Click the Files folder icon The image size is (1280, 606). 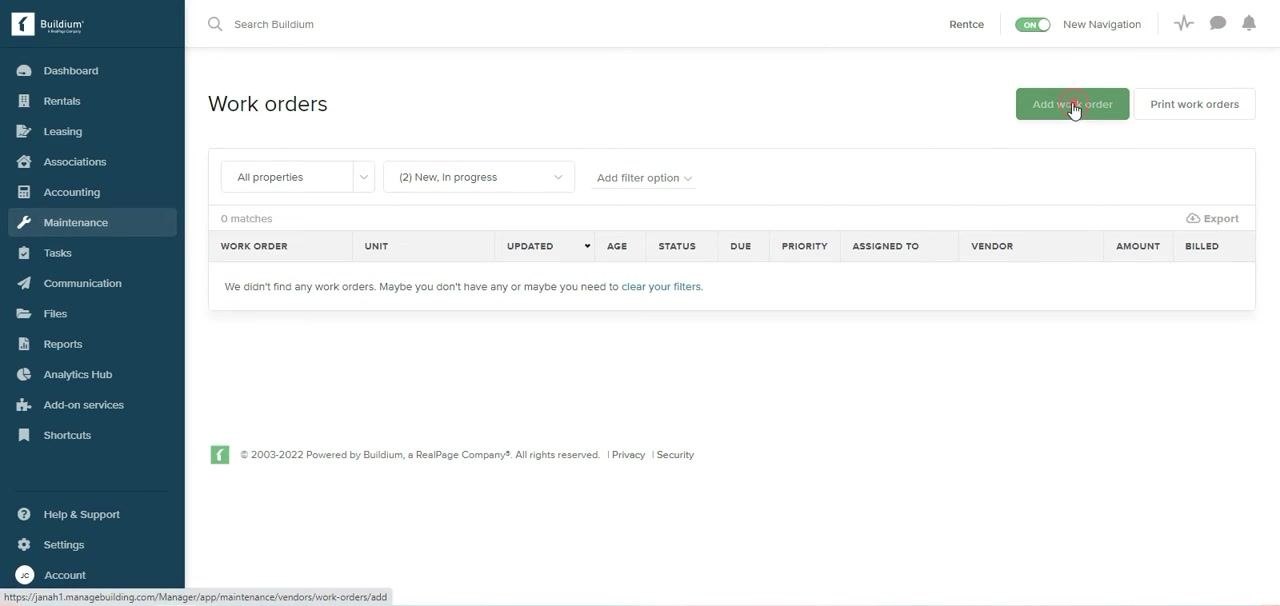coord(24,314)
